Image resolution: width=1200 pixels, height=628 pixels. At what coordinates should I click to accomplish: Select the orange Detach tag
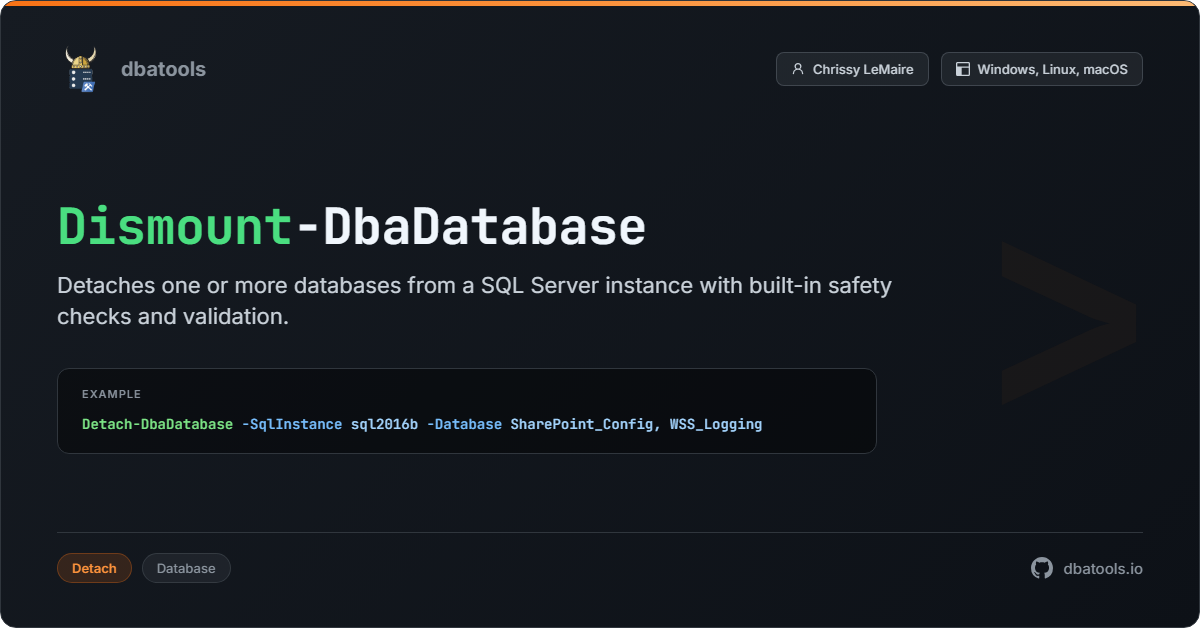pos(94,568)
